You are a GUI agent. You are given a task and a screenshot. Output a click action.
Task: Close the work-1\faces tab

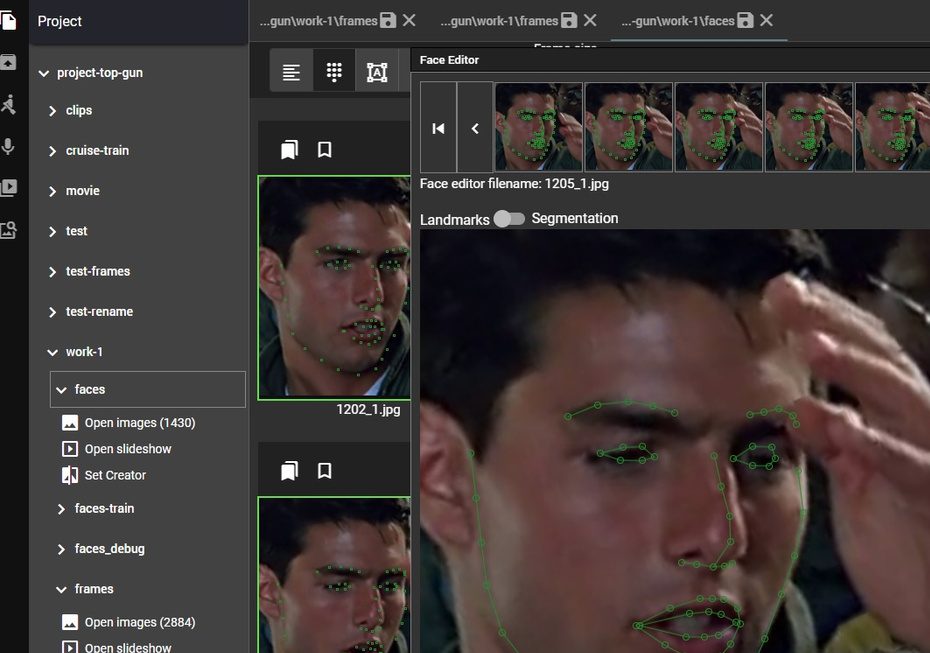coord(766,20)
